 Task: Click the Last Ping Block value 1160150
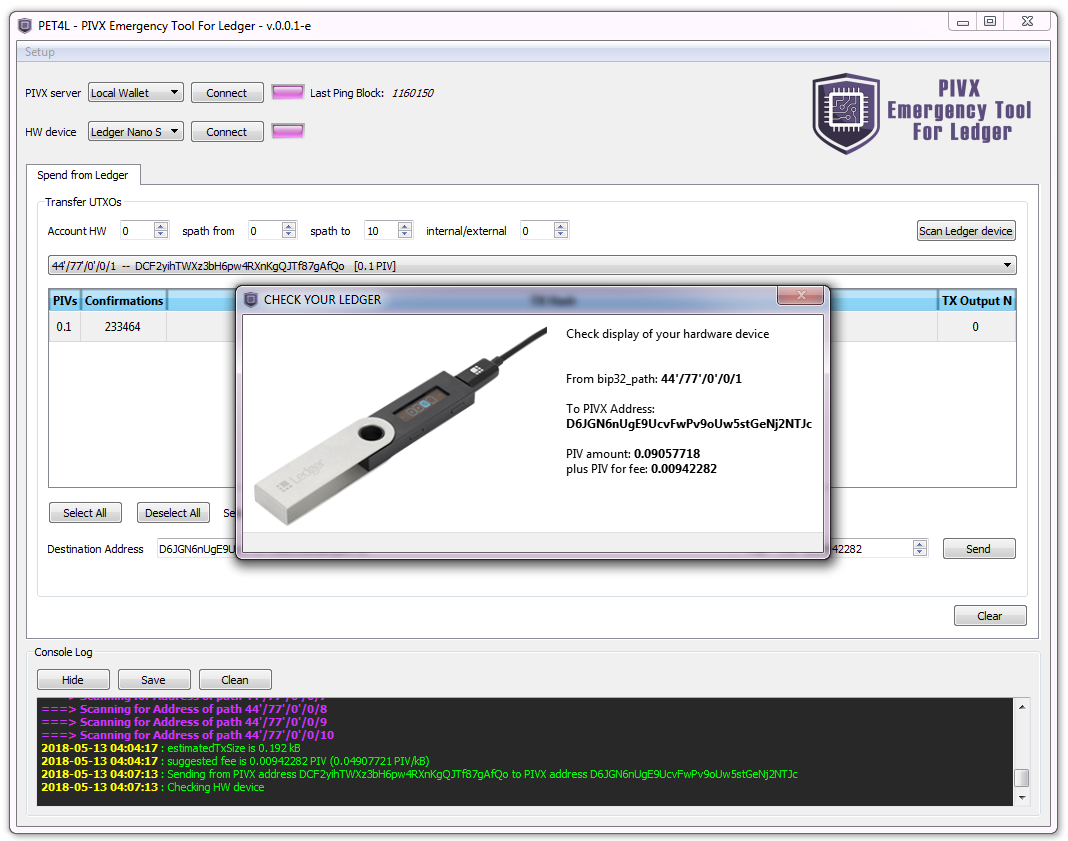pyautogui.click(x=412, y=93)
